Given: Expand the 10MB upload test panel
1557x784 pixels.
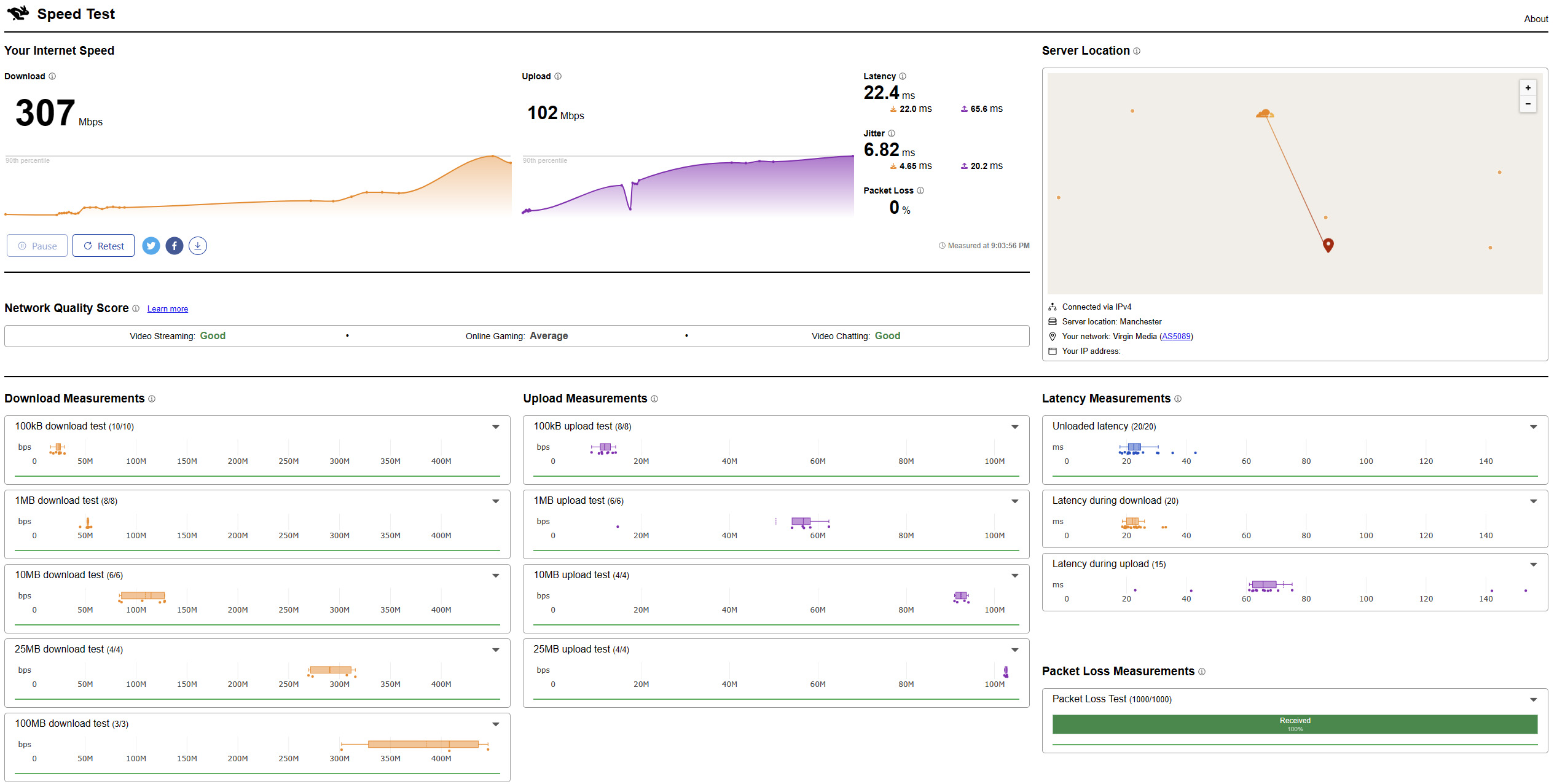Looking at the screenshot, I should coord(1014,576).
